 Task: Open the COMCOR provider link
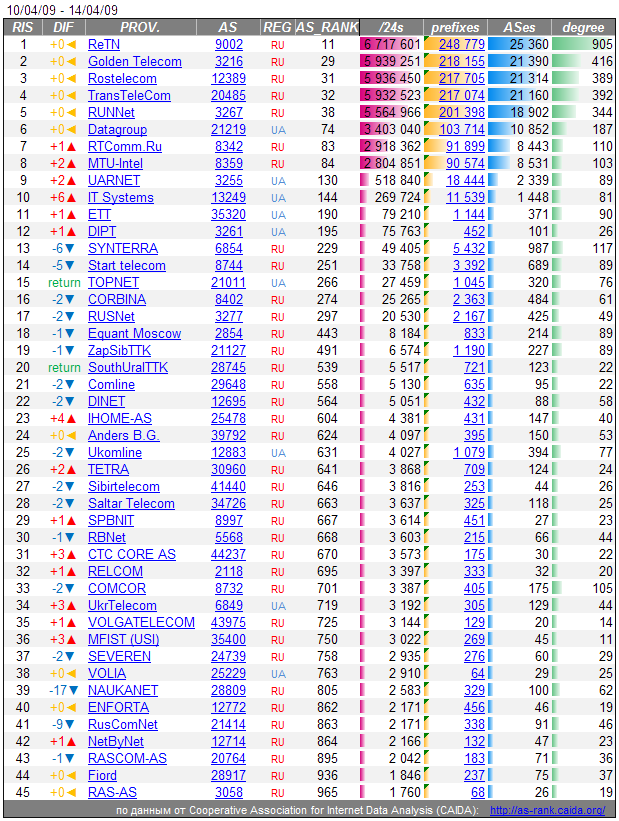tap(117, 589)
